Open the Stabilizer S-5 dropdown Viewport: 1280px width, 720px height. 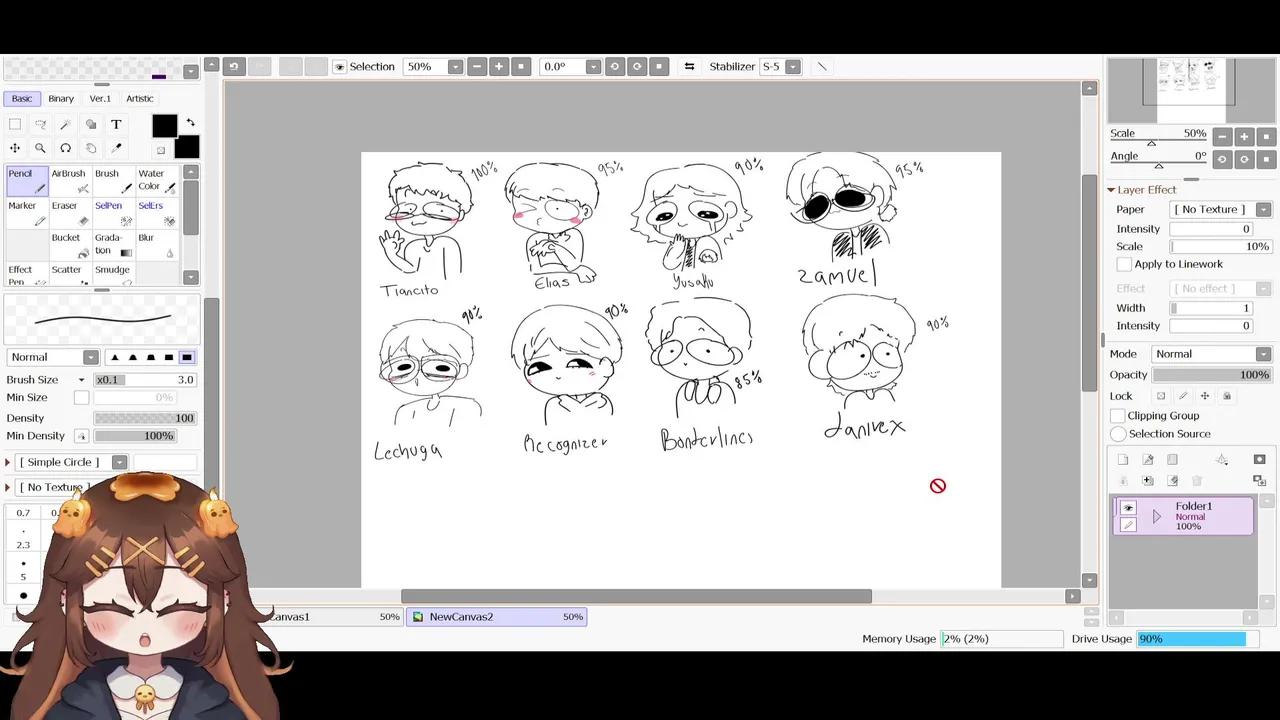tap(793, 67)
